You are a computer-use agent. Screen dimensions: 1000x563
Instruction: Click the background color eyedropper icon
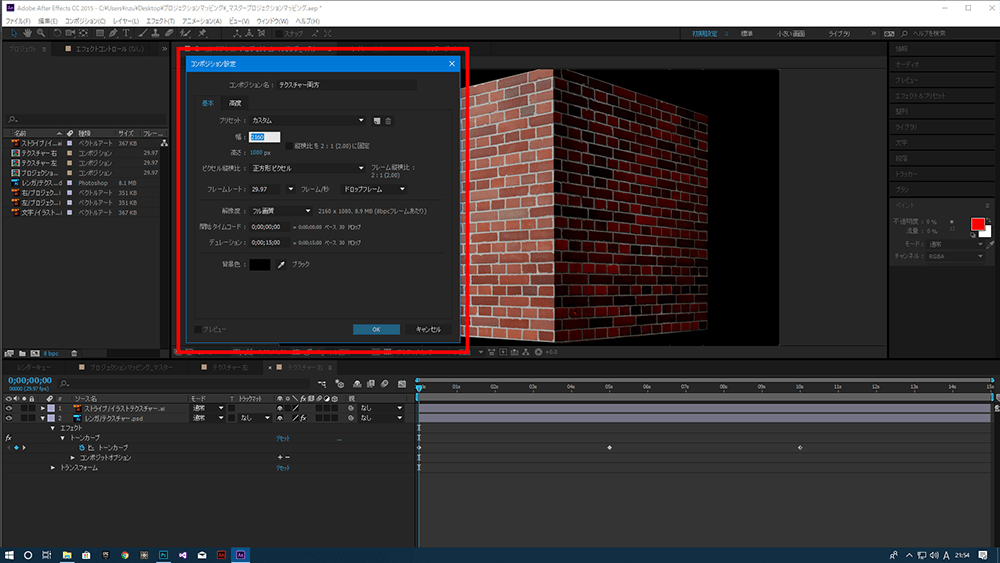(x=281, y=264)
